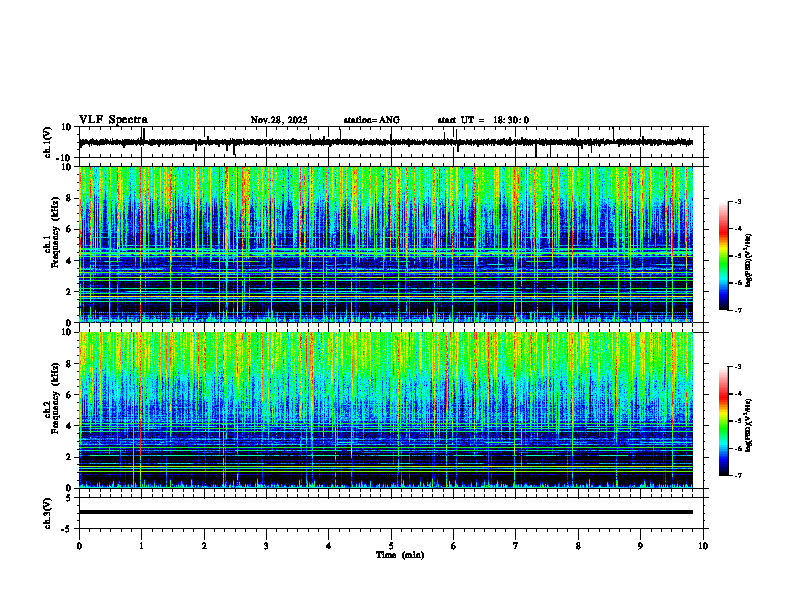Click the "ch.1(V)" waveform axis label

point(47,142)
